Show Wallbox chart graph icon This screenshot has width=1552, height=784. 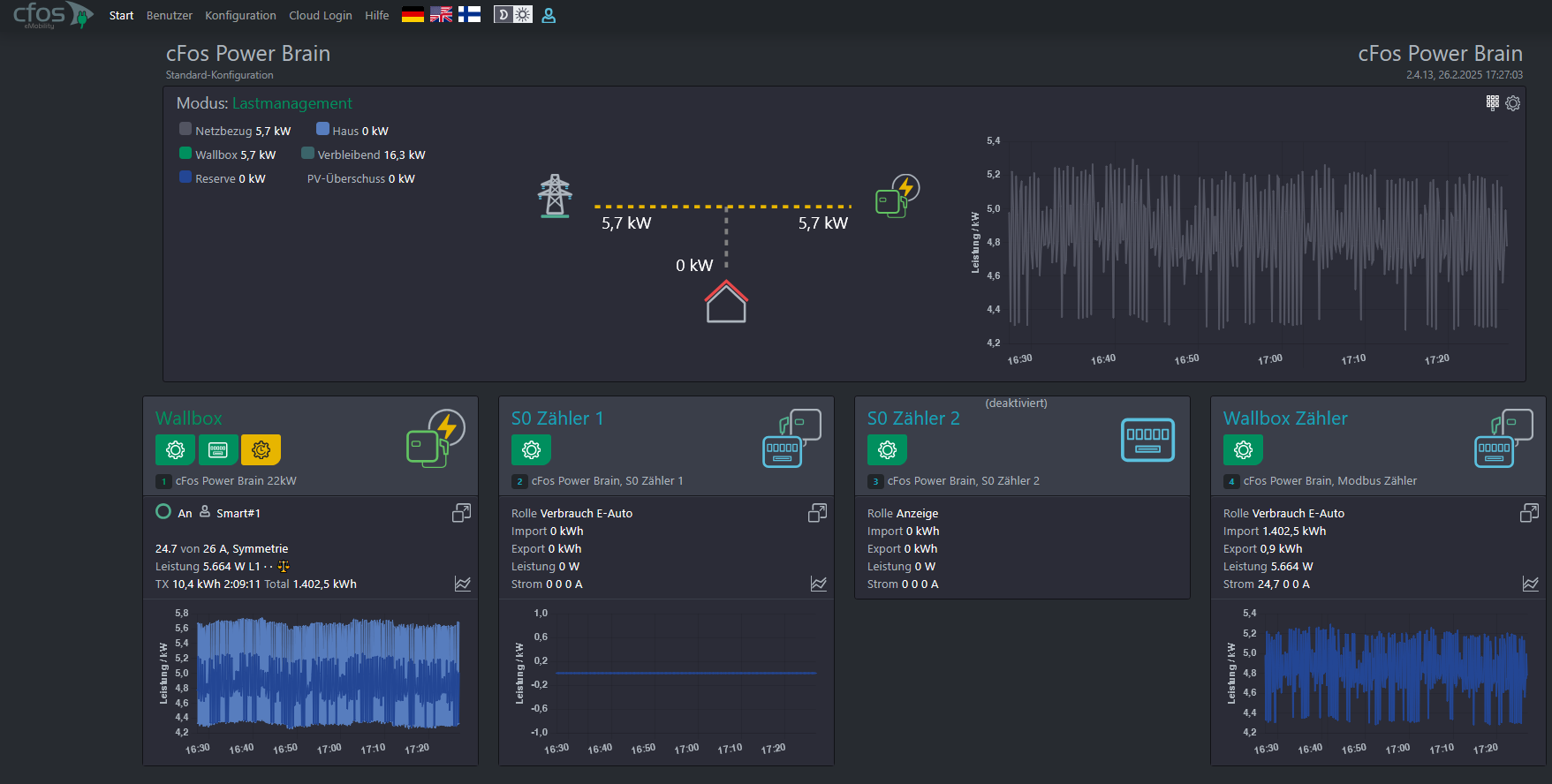[x=463, y=584]
